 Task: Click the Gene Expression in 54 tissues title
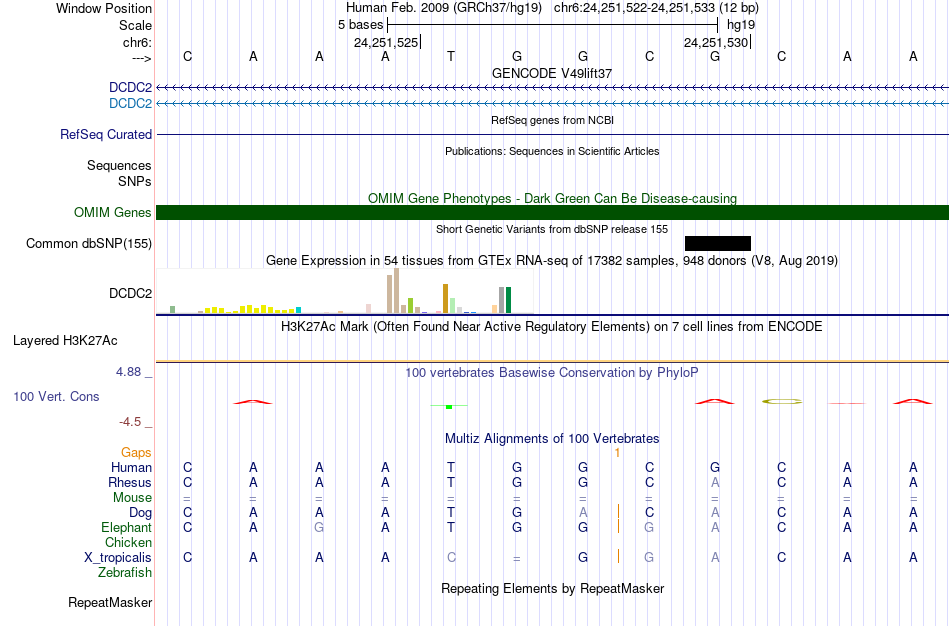pos(552,261)
